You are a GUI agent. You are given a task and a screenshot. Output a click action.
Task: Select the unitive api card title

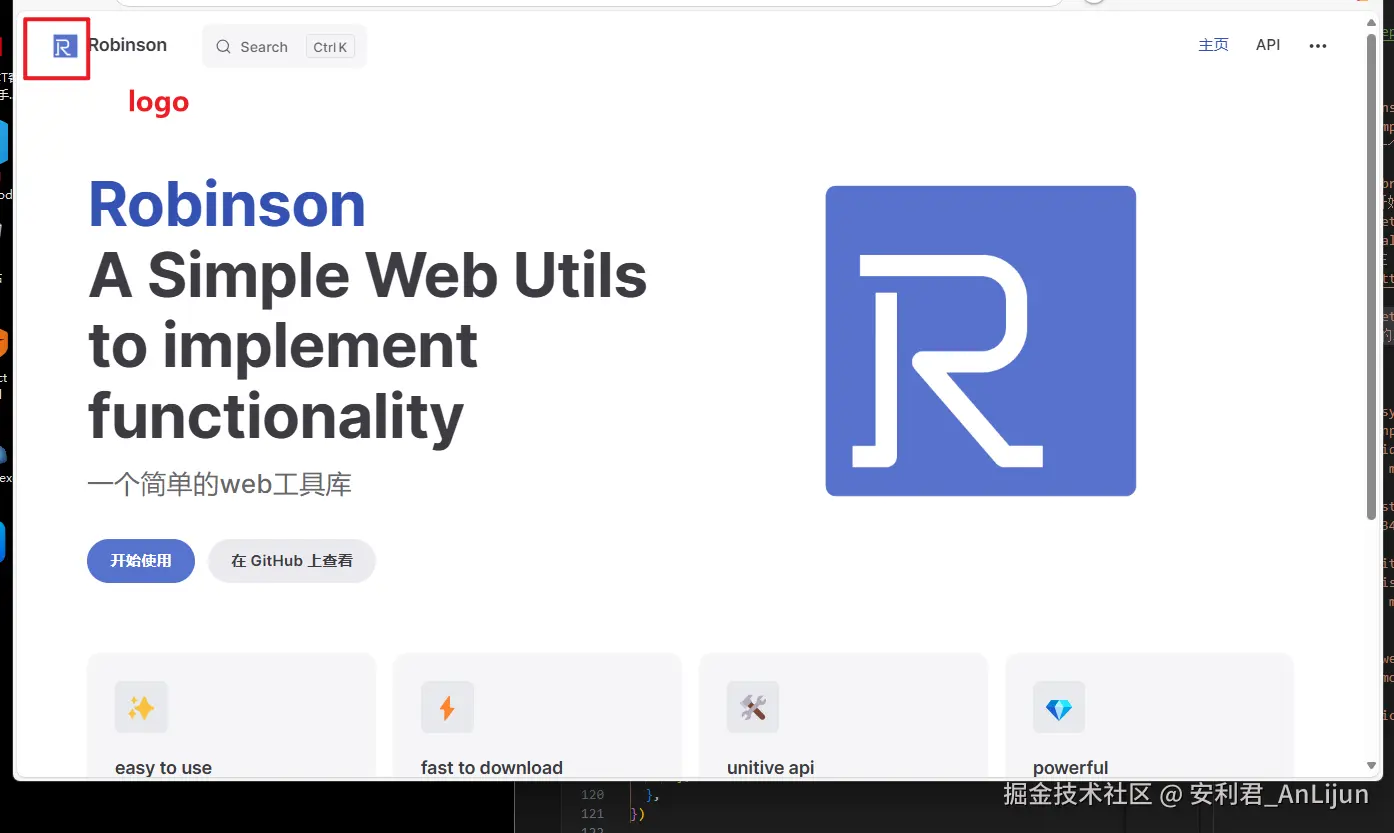(770, 768)
